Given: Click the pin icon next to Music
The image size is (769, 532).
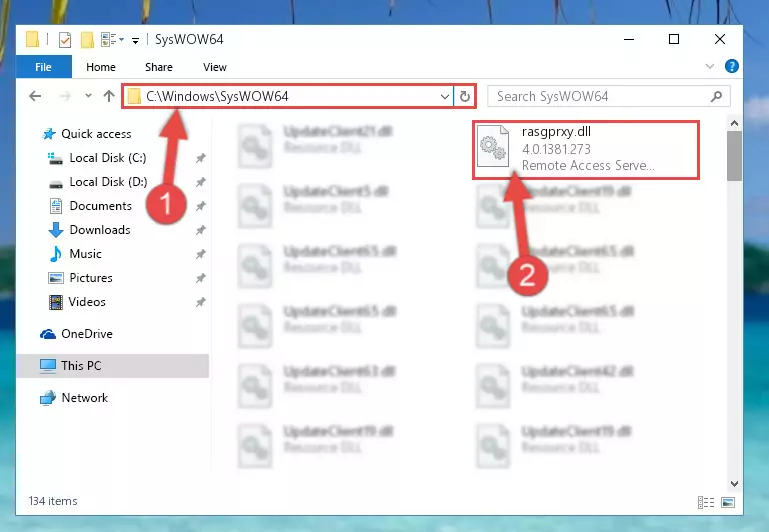Looking at the screenshot, I should [201, 254].
